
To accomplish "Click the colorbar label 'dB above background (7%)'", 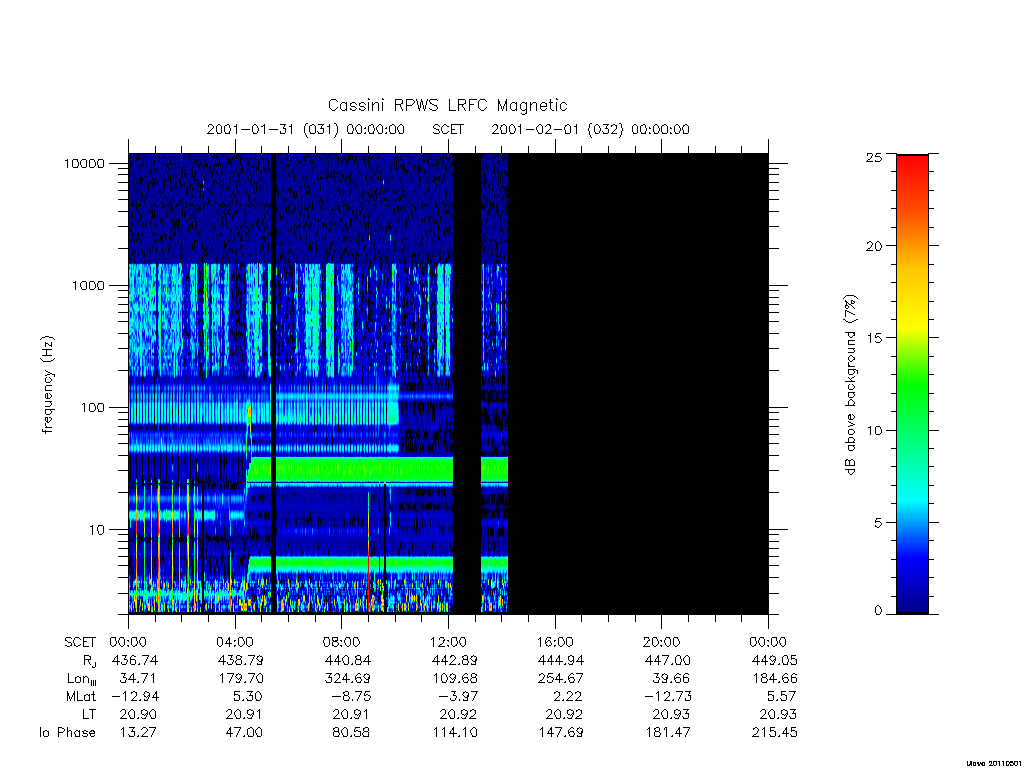I will (850, 385).
